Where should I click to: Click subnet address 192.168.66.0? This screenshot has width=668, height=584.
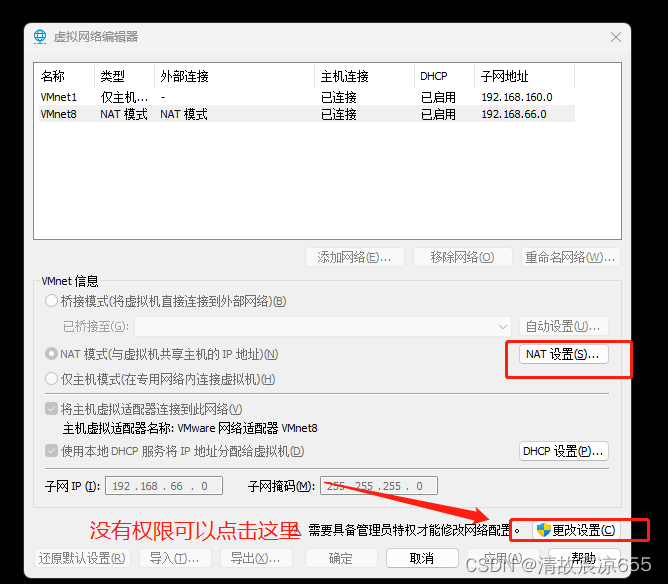click(x=514, y=114)
